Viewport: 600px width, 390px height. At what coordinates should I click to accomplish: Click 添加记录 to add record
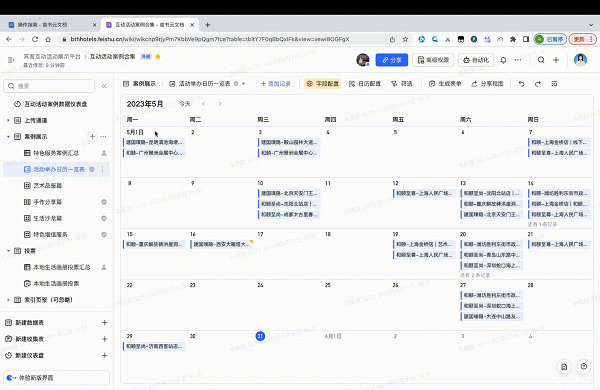[276, 84]
